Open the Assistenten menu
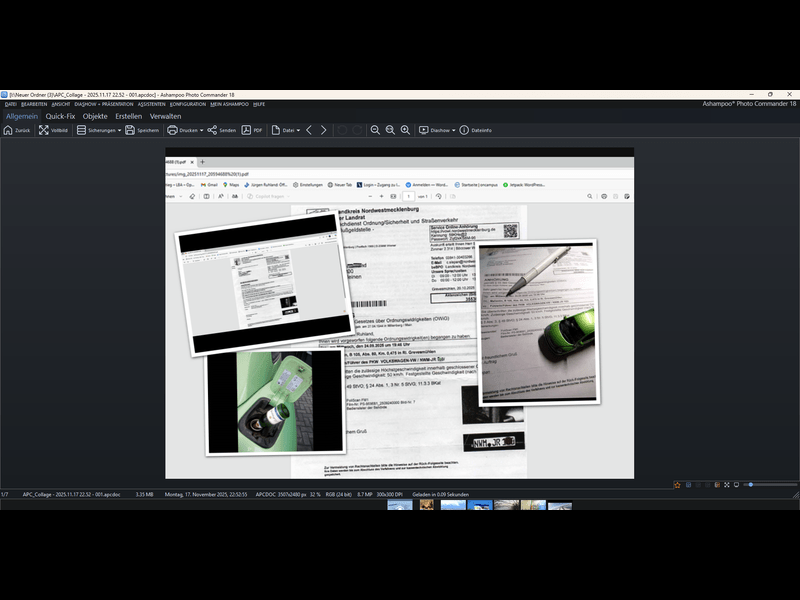The height and width of the screenshot is (600, 800). pos(151,104)
